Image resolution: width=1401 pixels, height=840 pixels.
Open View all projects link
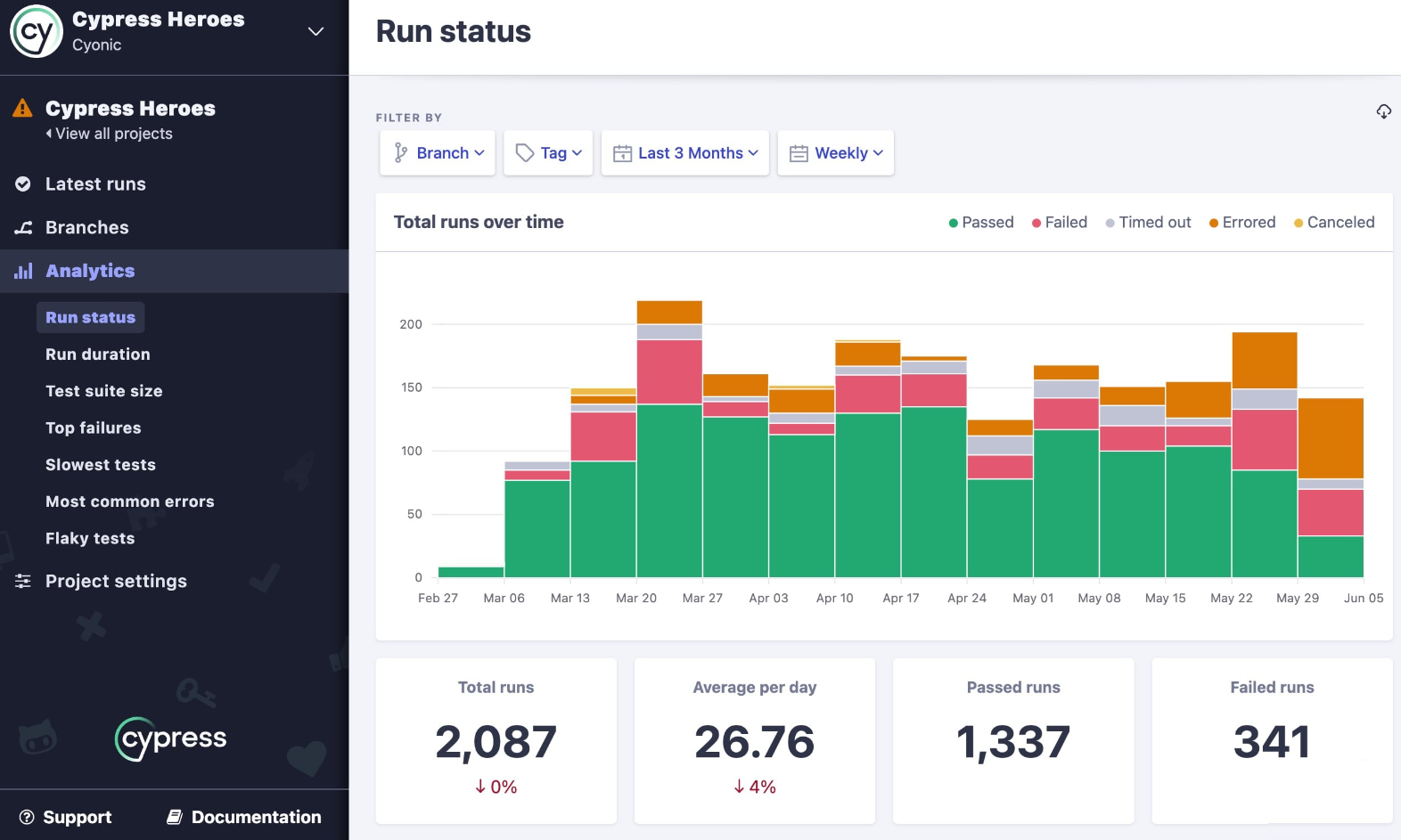(x=110, y=134)
